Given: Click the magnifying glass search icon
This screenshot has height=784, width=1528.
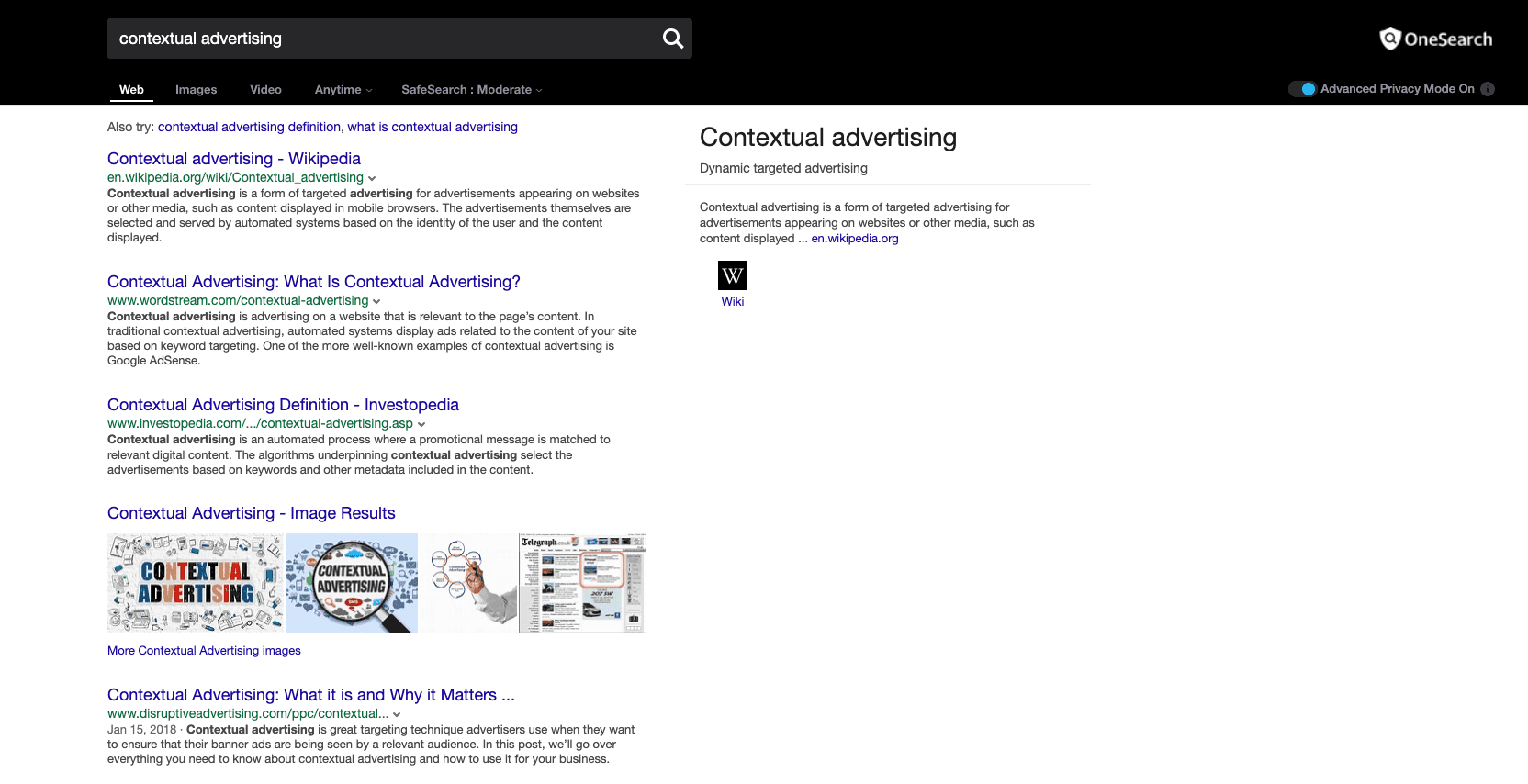Looking at the screenshot, I should (x=673, y=39).
